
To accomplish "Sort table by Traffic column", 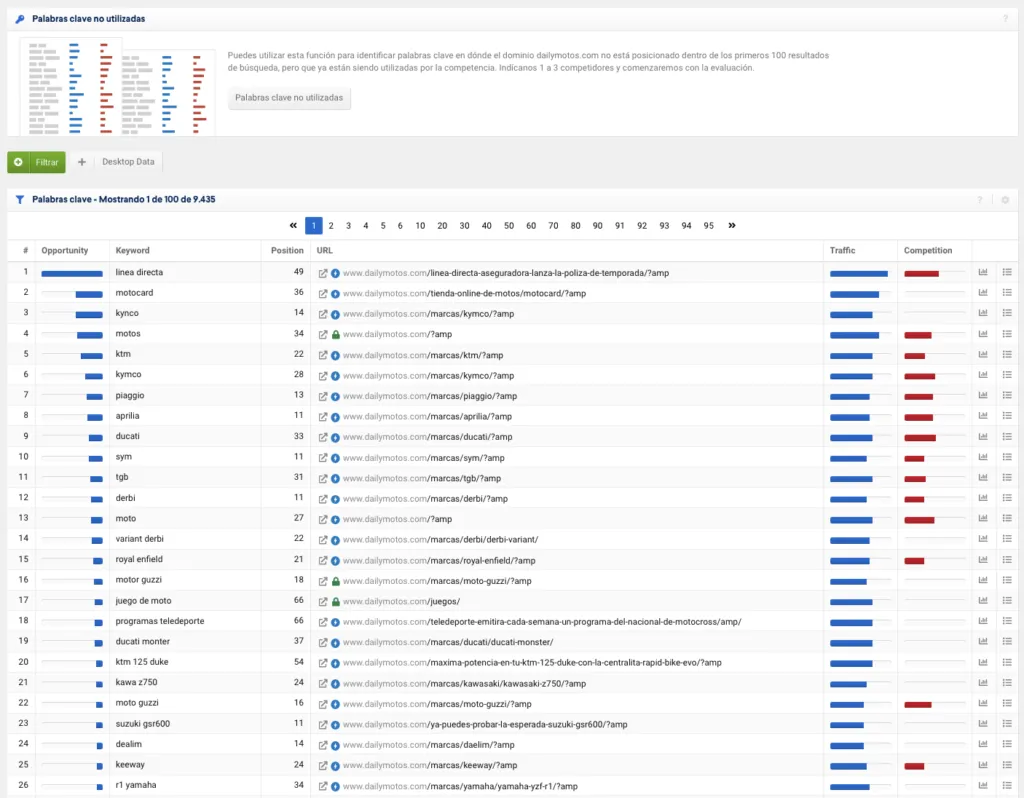I will [x=842, y=251].
